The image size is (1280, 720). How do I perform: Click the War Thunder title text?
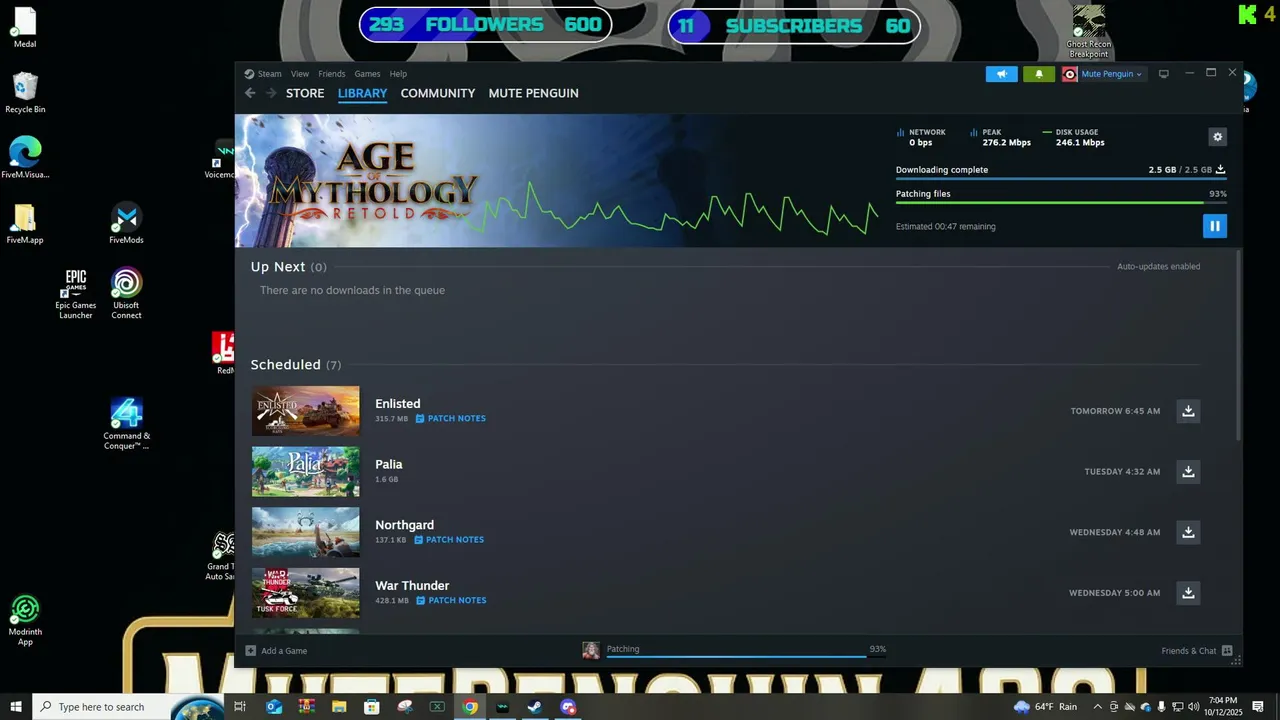click(x=412, y=586)
